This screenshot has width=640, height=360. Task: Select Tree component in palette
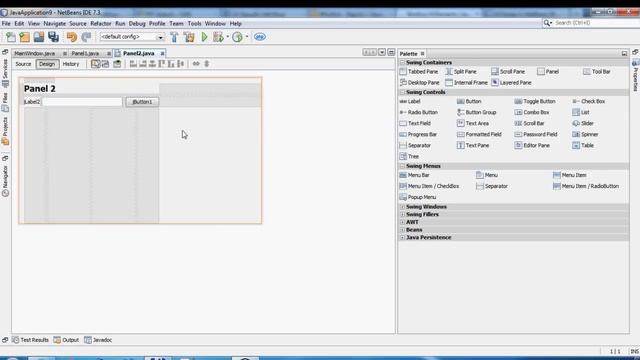409,156
